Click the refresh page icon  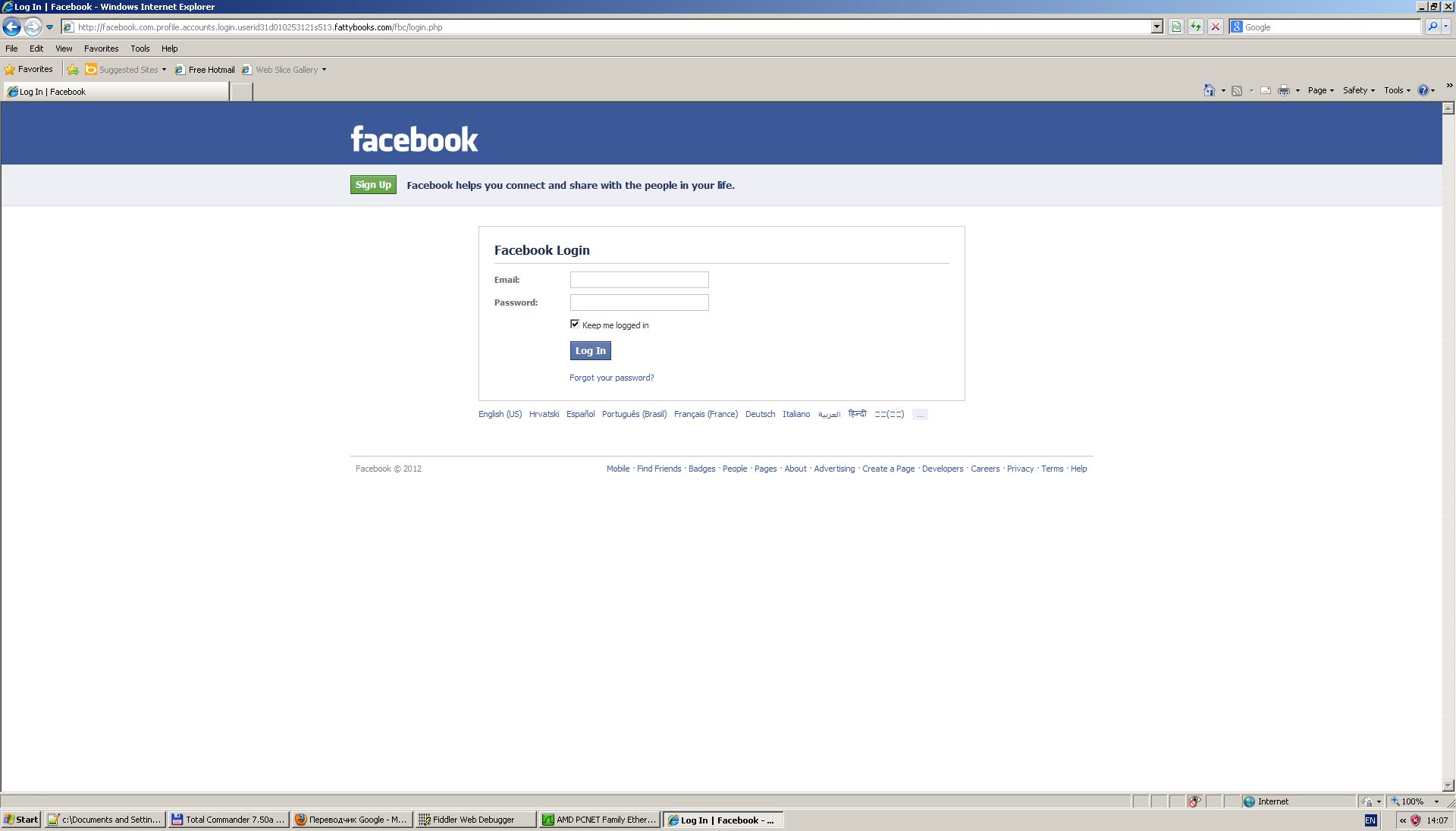[x=1196, y=27]
